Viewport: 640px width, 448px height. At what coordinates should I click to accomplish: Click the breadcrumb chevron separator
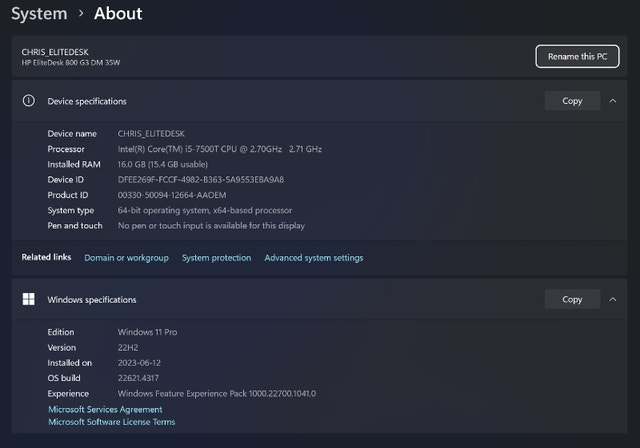(81, 13)
